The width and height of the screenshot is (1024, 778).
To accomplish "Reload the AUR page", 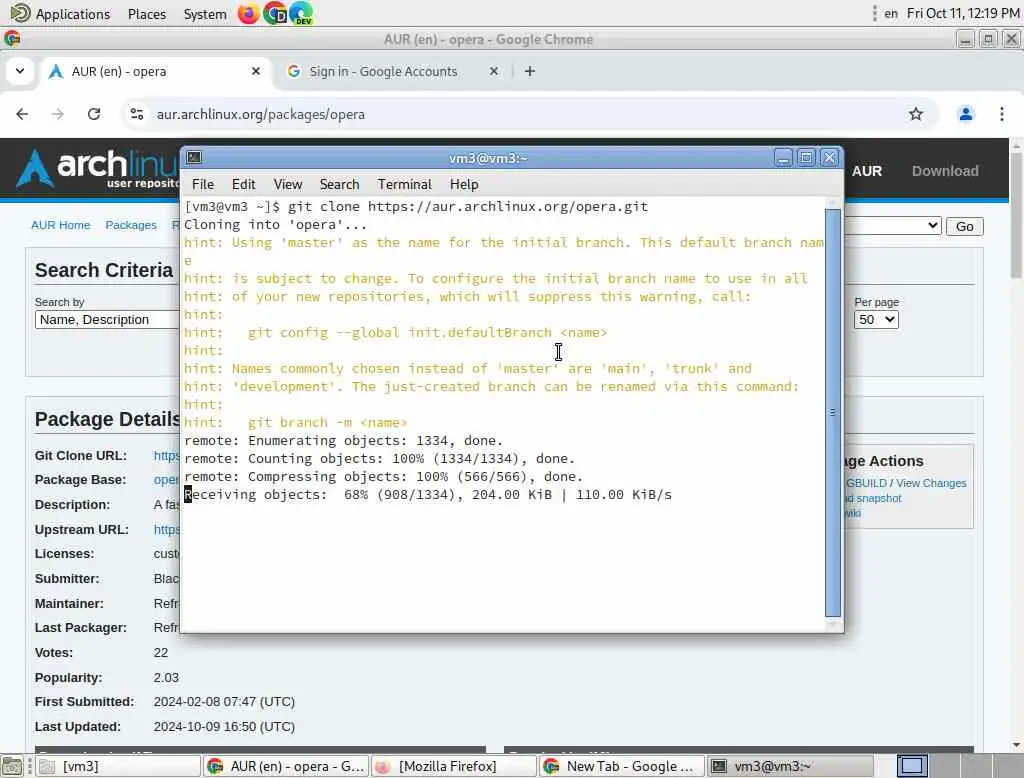I will click(x=94, y=114).
